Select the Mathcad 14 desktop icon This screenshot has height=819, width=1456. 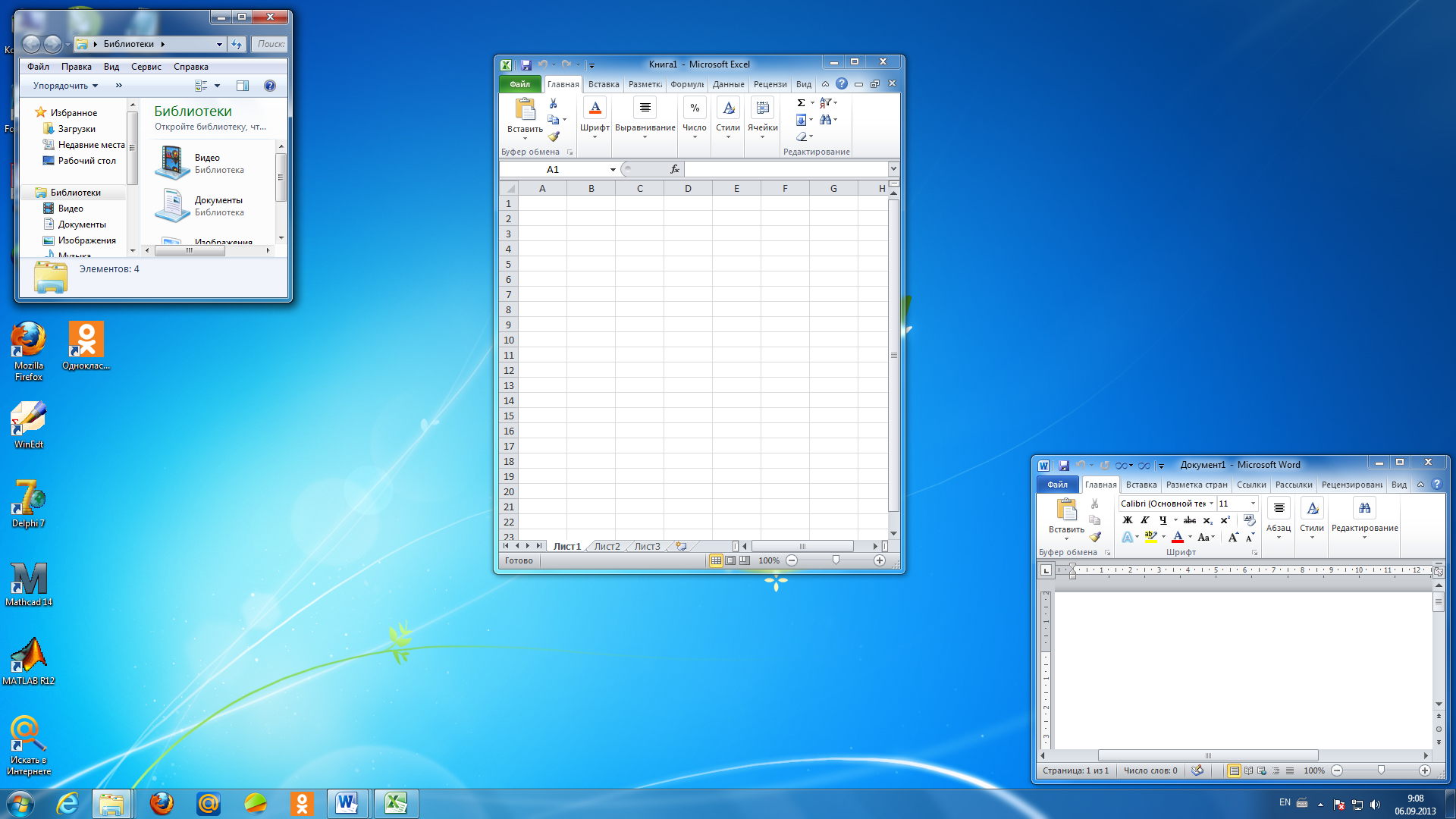[x=29, y=584]
